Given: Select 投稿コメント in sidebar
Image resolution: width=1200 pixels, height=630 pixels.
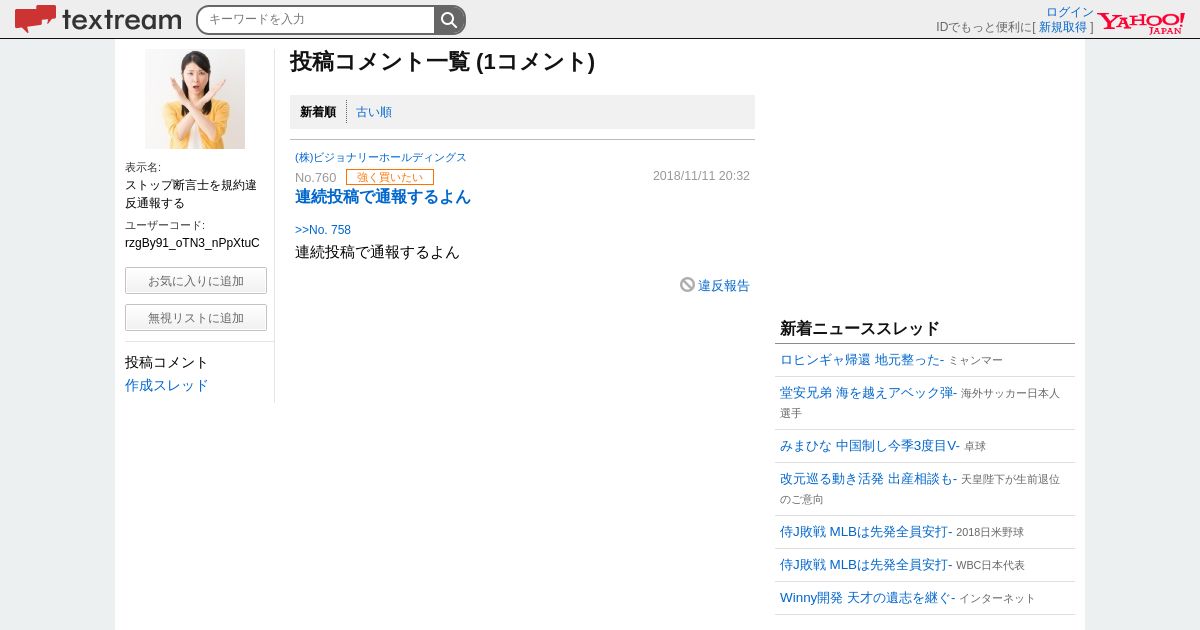Looking at the screenshot, I should coord(167,362).
